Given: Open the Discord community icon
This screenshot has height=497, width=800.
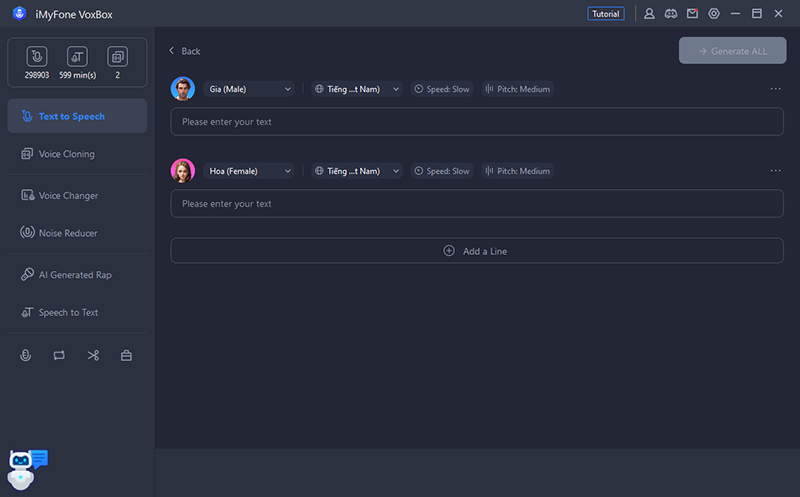Looking at the screenshot, I should [x=670, y=14].
